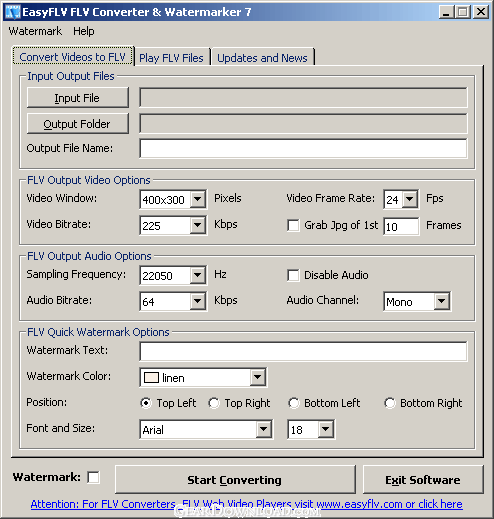This screenshot has height=519, width=494.
Task: Switch to Convert Videos to FLV tab
Action: tap(73, 57)
